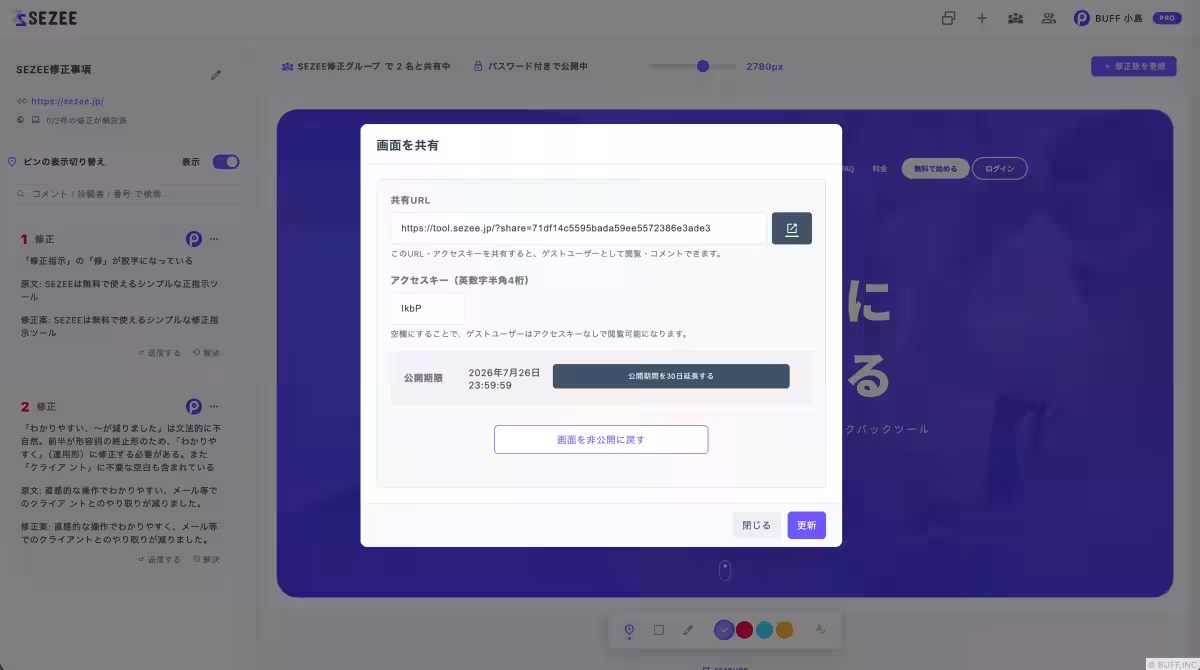Image resolution: width=1200 pixels, height=670 pixels.
Task: Click 画面を非公開に戻す button
Action: [x=601, y=439]
